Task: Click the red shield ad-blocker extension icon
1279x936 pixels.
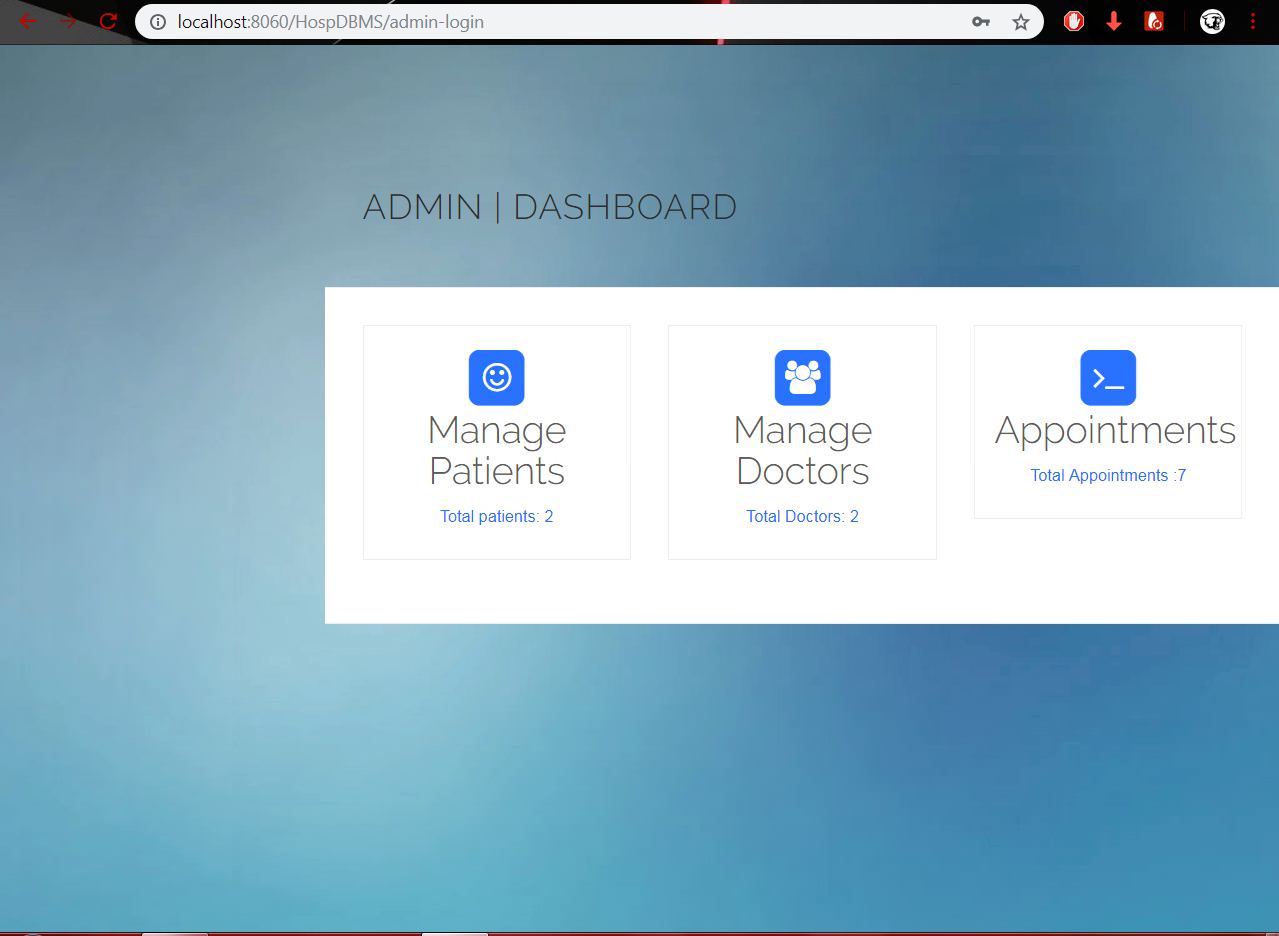Action: tap(1074, 21)
